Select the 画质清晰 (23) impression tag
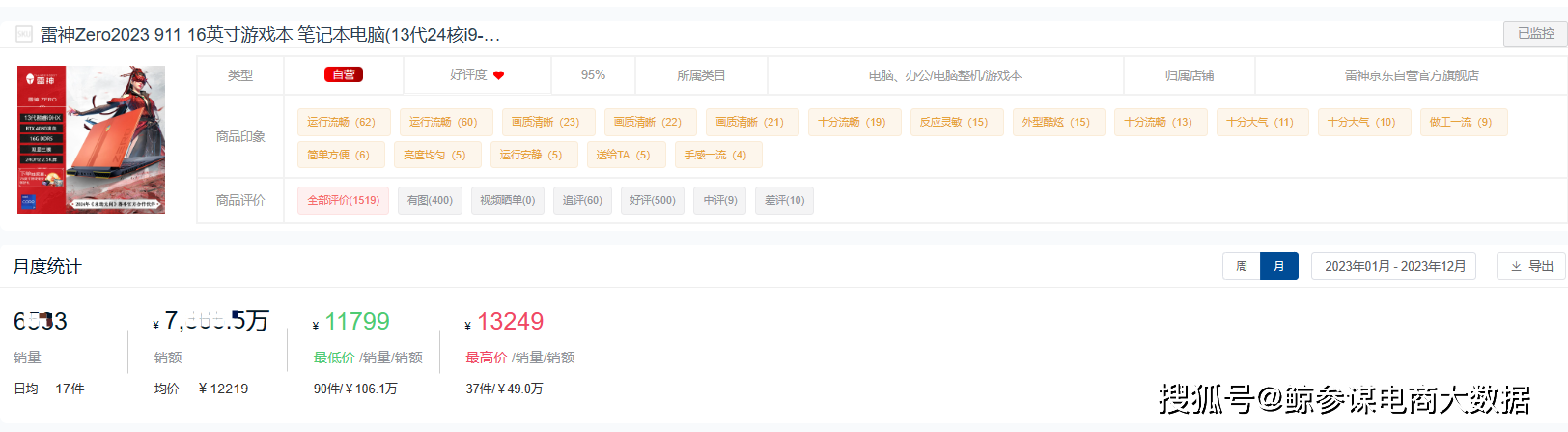 point(548,122)
